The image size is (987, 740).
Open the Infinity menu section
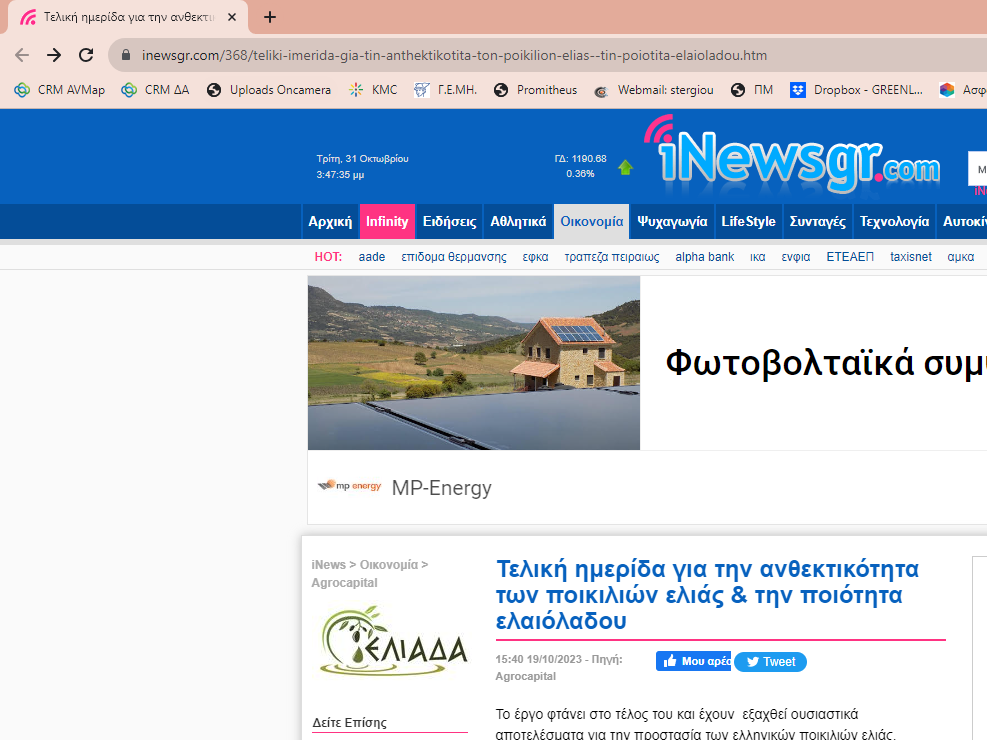(x=387, y=222)
